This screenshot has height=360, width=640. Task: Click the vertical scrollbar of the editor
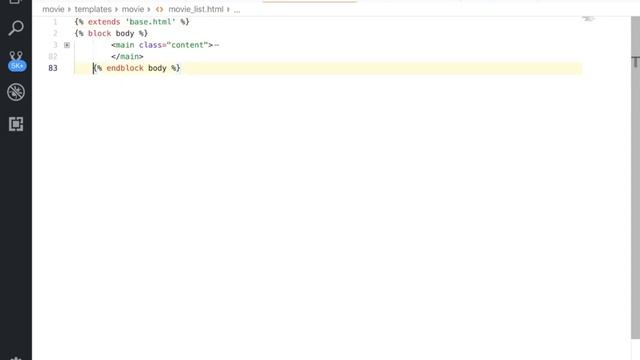pyautogui.click(x=635, y=178)
